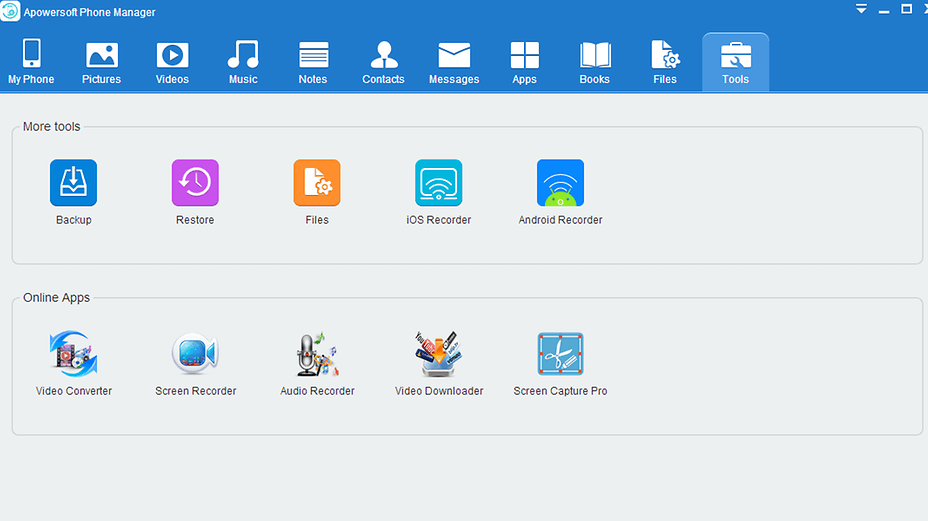Image resolution: width=928 pixels, height=521 pixels.
Task: Switch to the Apps tab
Action: point(524,62)
